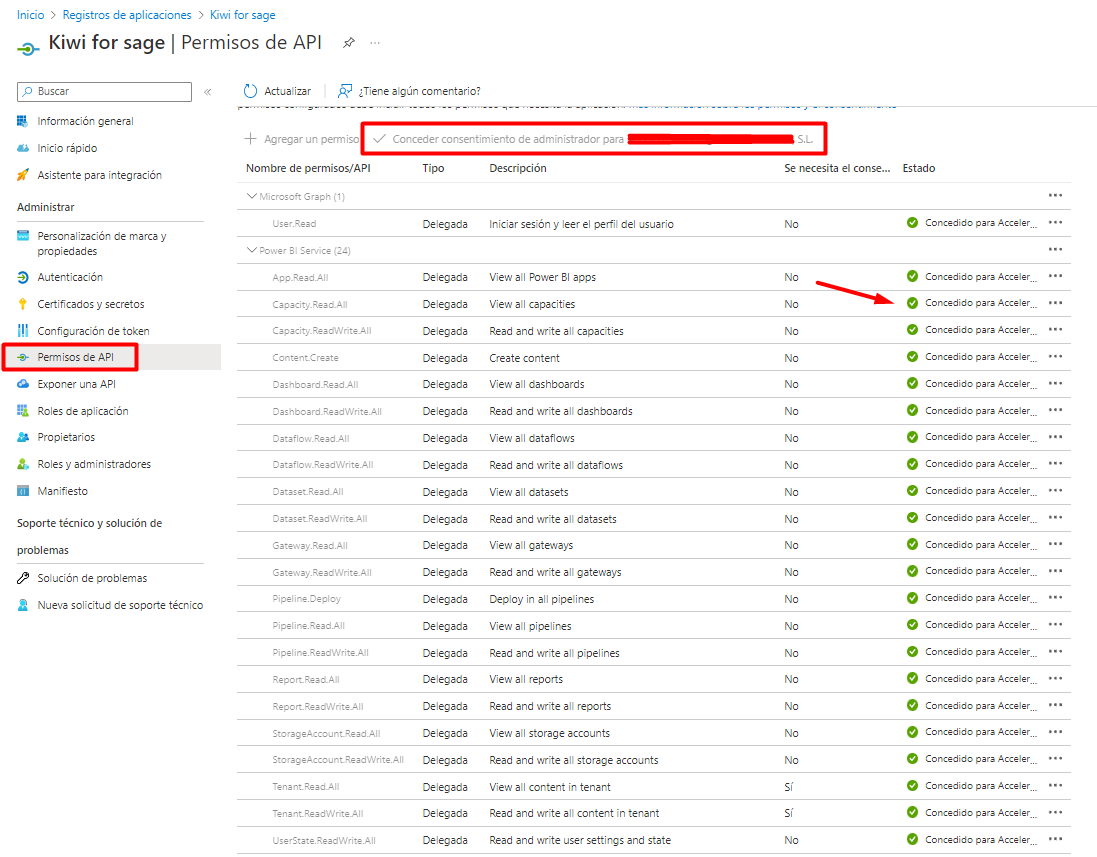Click the Se necesita el conse... column header
The width and height of the screenshot is (1097, 857).
837,169
